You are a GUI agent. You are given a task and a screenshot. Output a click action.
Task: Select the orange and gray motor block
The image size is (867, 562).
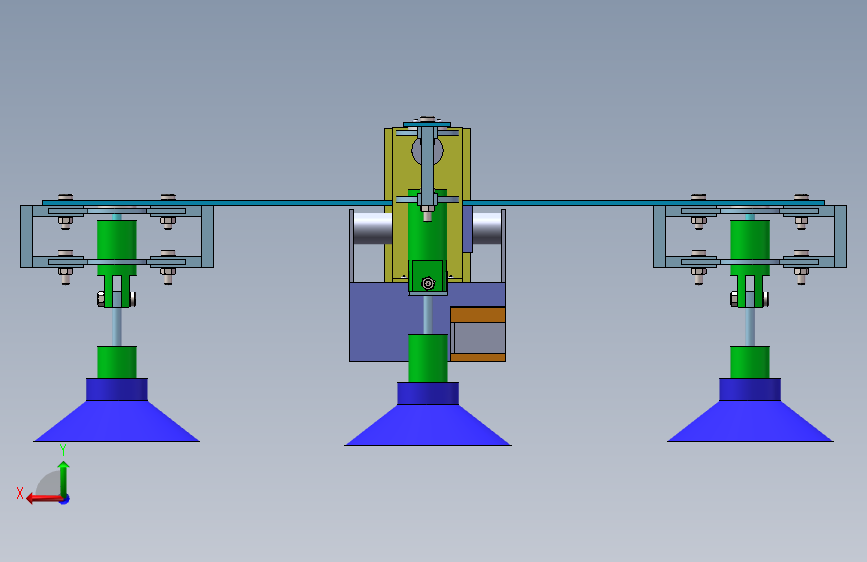coord(478,334)
